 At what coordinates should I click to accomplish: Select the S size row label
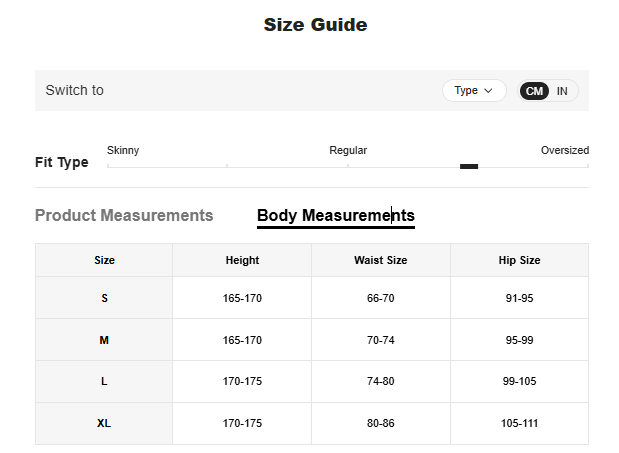point(104,299)
